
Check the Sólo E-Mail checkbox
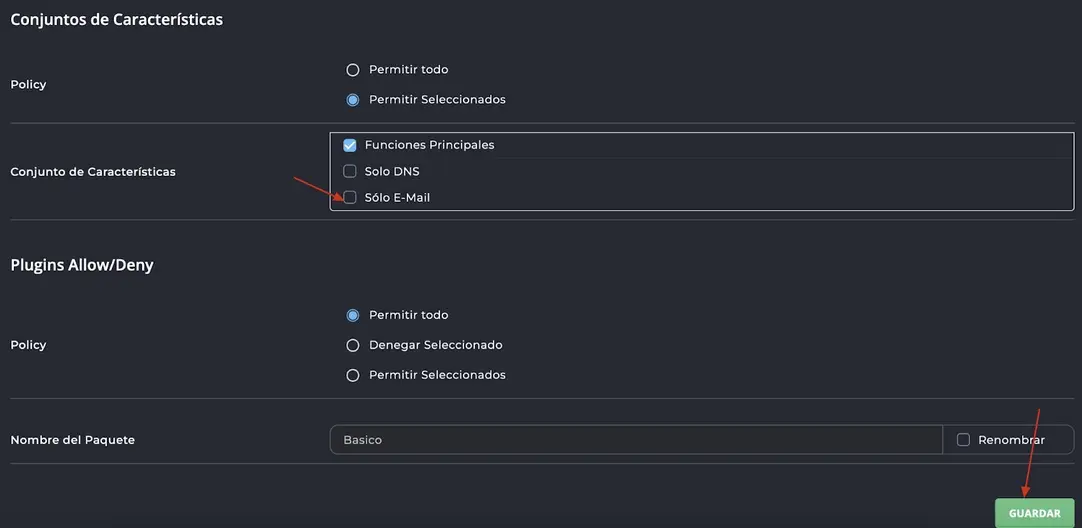pyautogui.click(x=350, y=197)
